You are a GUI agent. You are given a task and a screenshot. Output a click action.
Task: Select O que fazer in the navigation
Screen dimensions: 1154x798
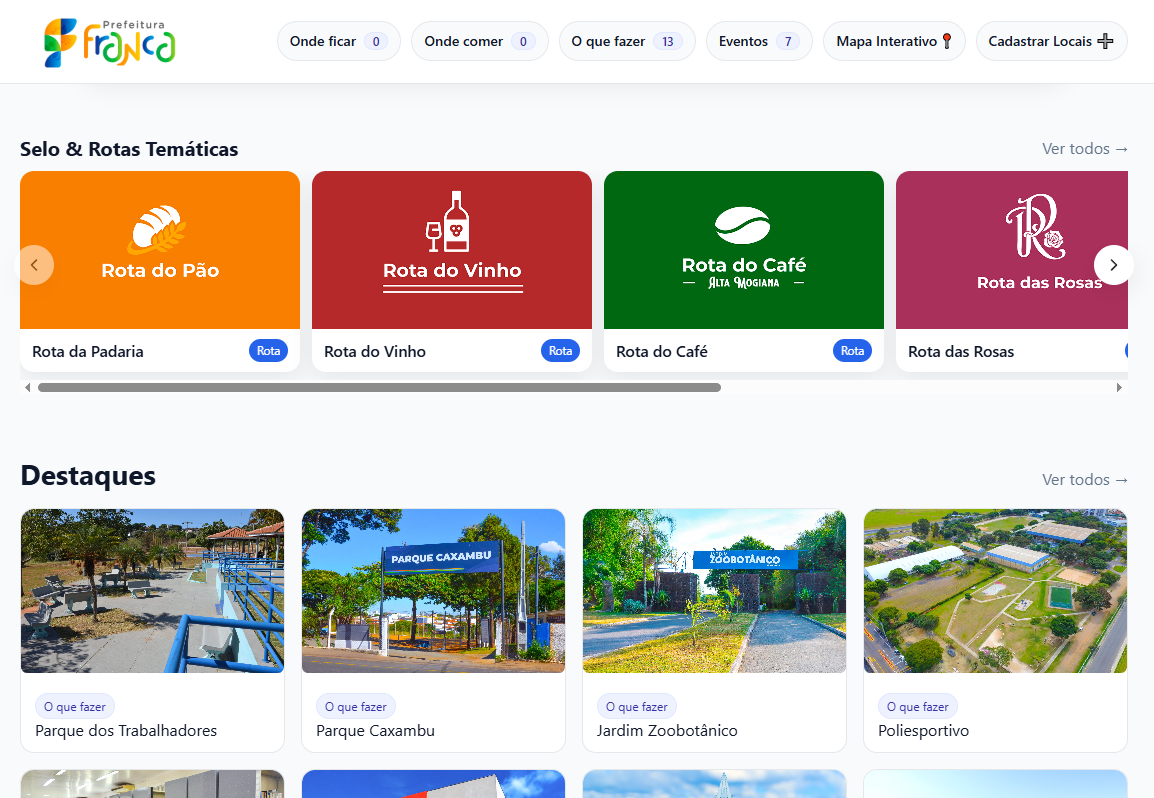click(x=626, y=42)
